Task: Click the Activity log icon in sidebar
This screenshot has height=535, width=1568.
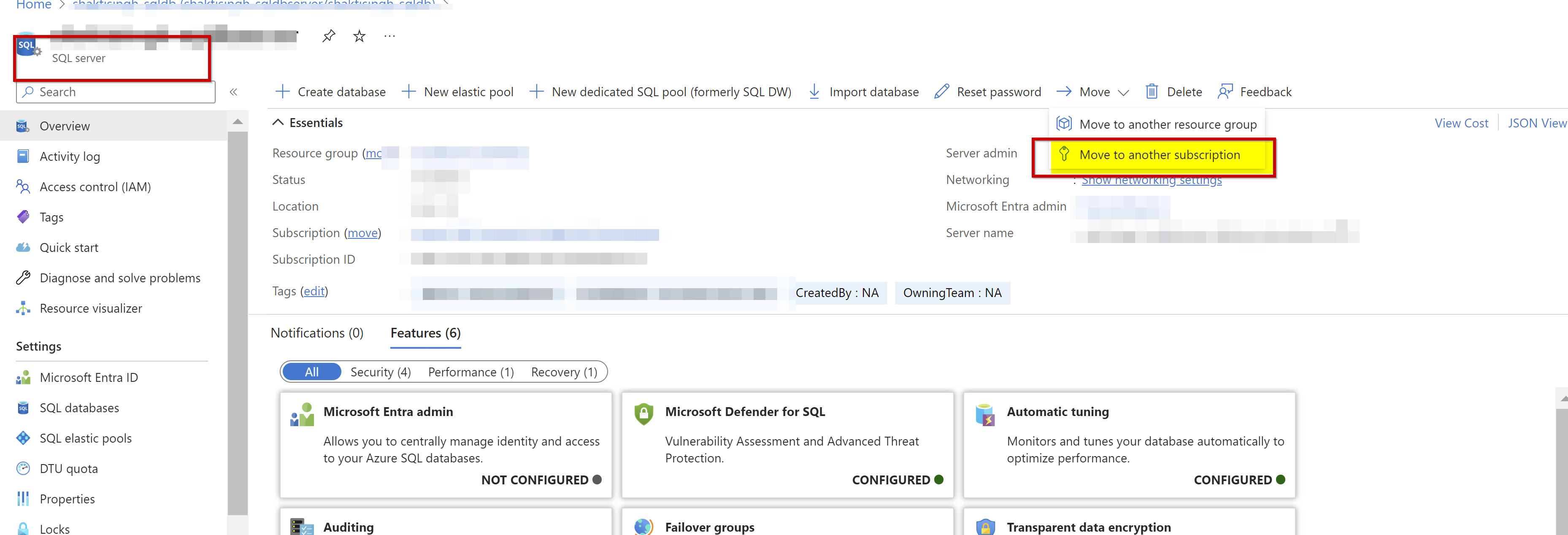Action: pos(23,157)
